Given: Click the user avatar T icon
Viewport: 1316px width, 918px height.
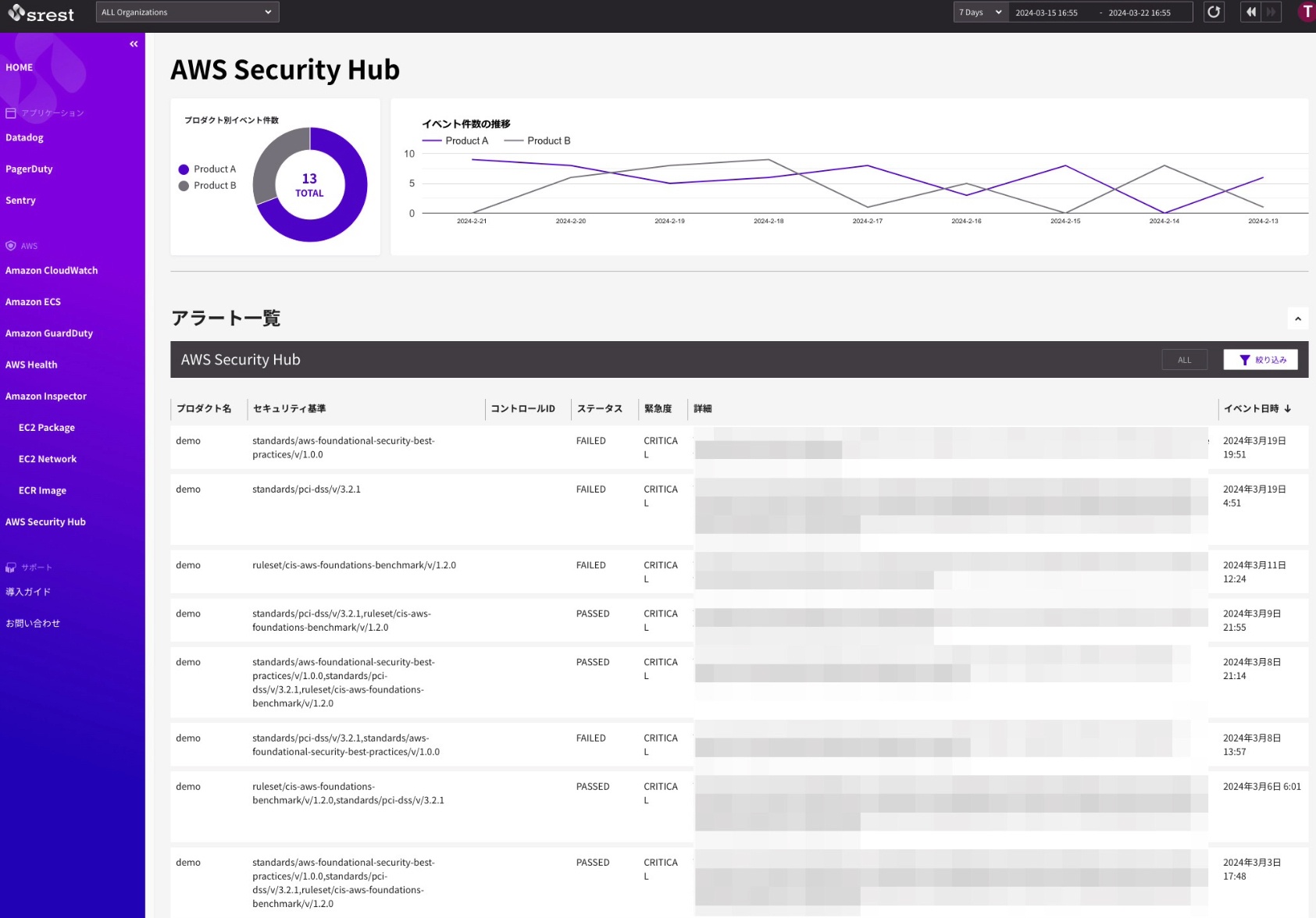Looking at the screenshot, I should [1307, 12].
